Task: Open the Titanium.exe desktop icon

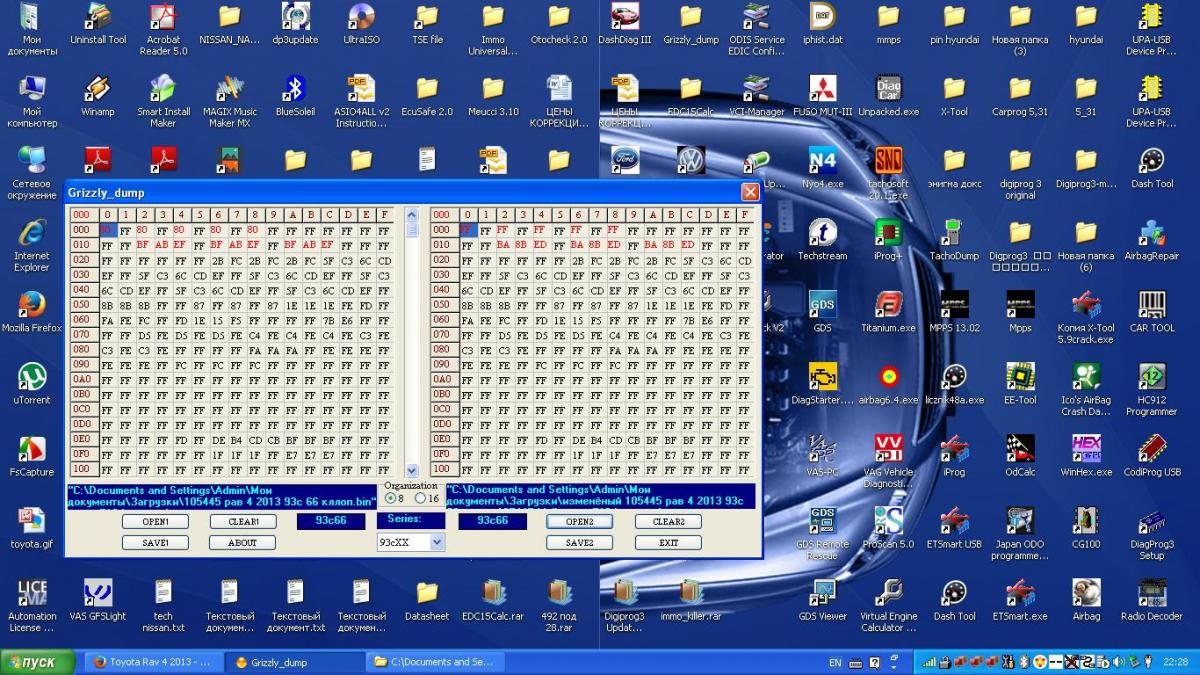Action: click(x=888, y=312)
